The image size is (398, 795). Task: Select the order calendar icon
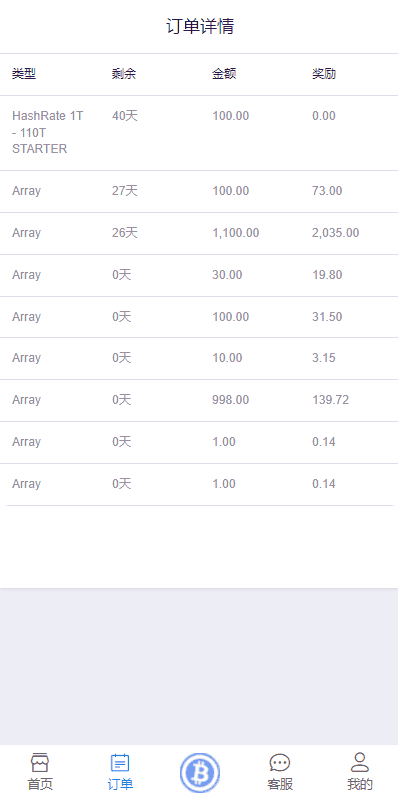click(120, 762)
